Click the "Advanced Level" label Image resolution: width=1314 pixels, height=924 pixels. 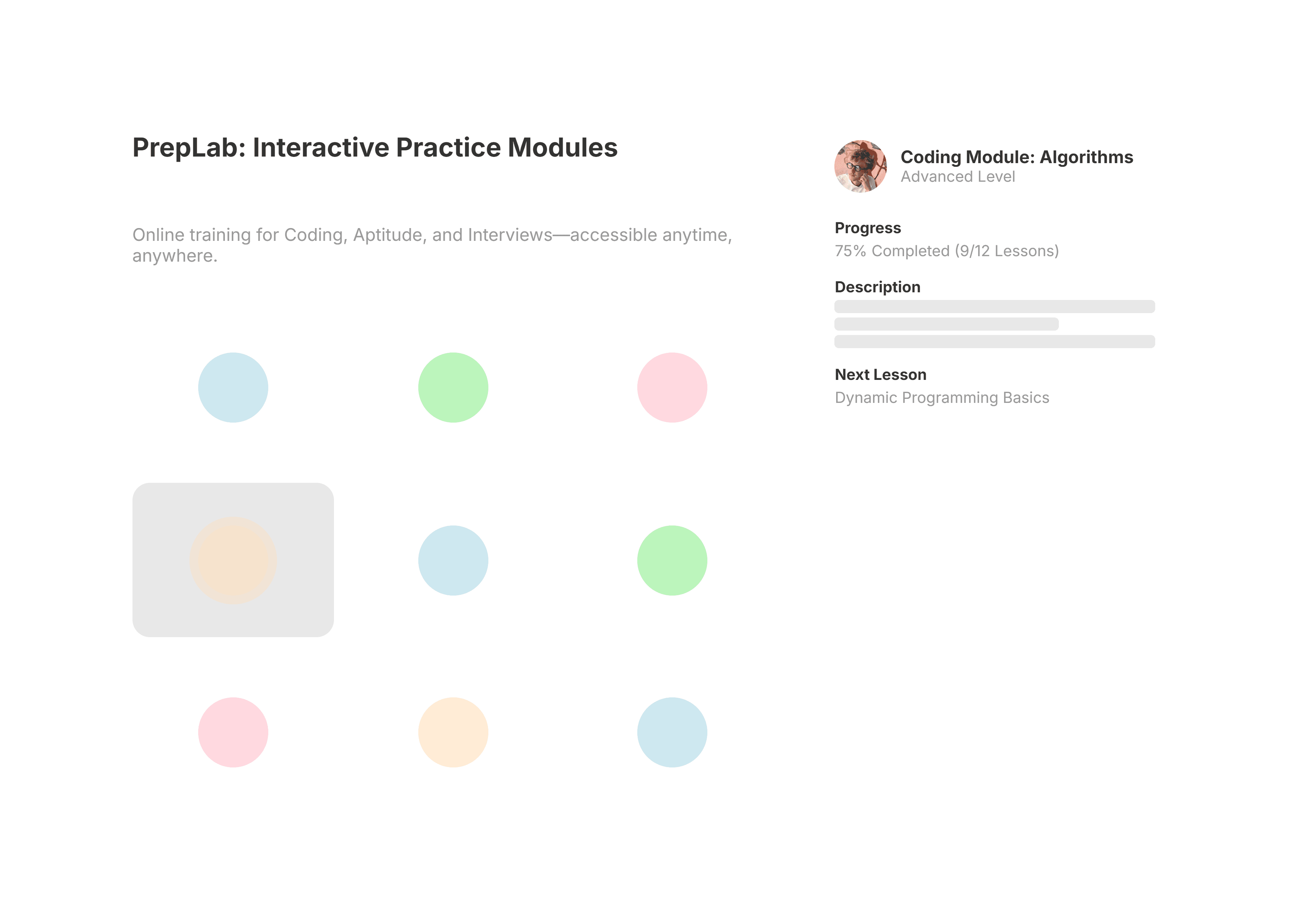[957, 177]
